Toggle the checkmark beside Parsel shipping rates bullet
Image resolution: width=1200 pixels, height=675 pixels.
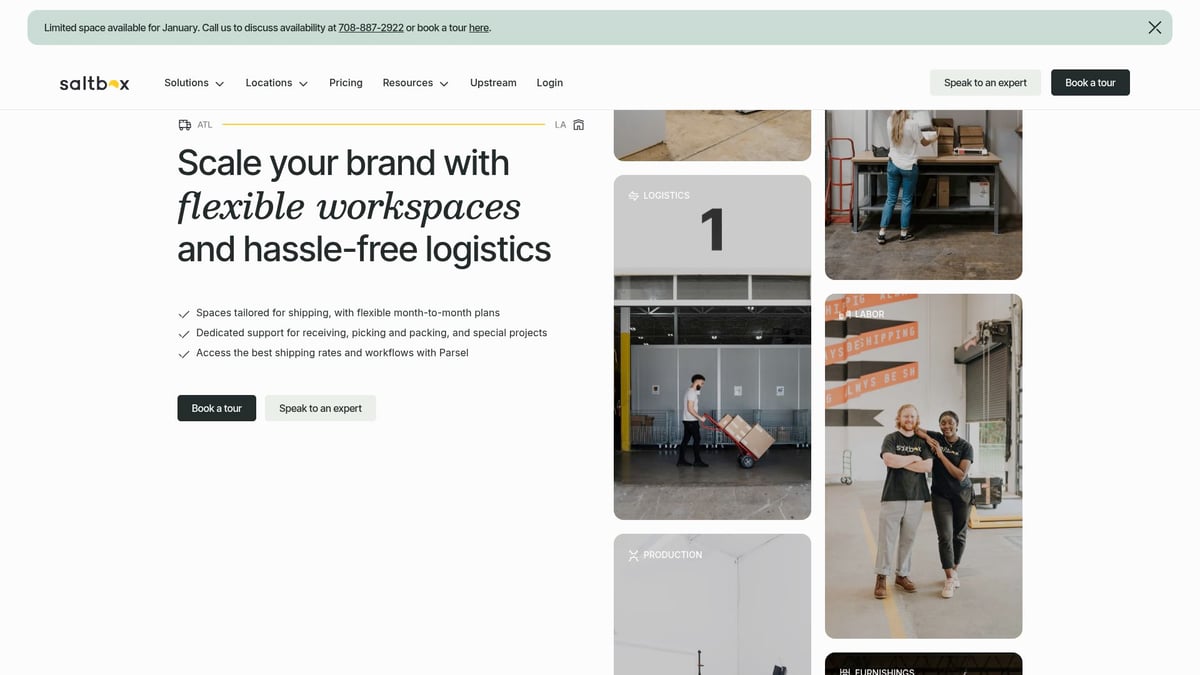(184, 353)
